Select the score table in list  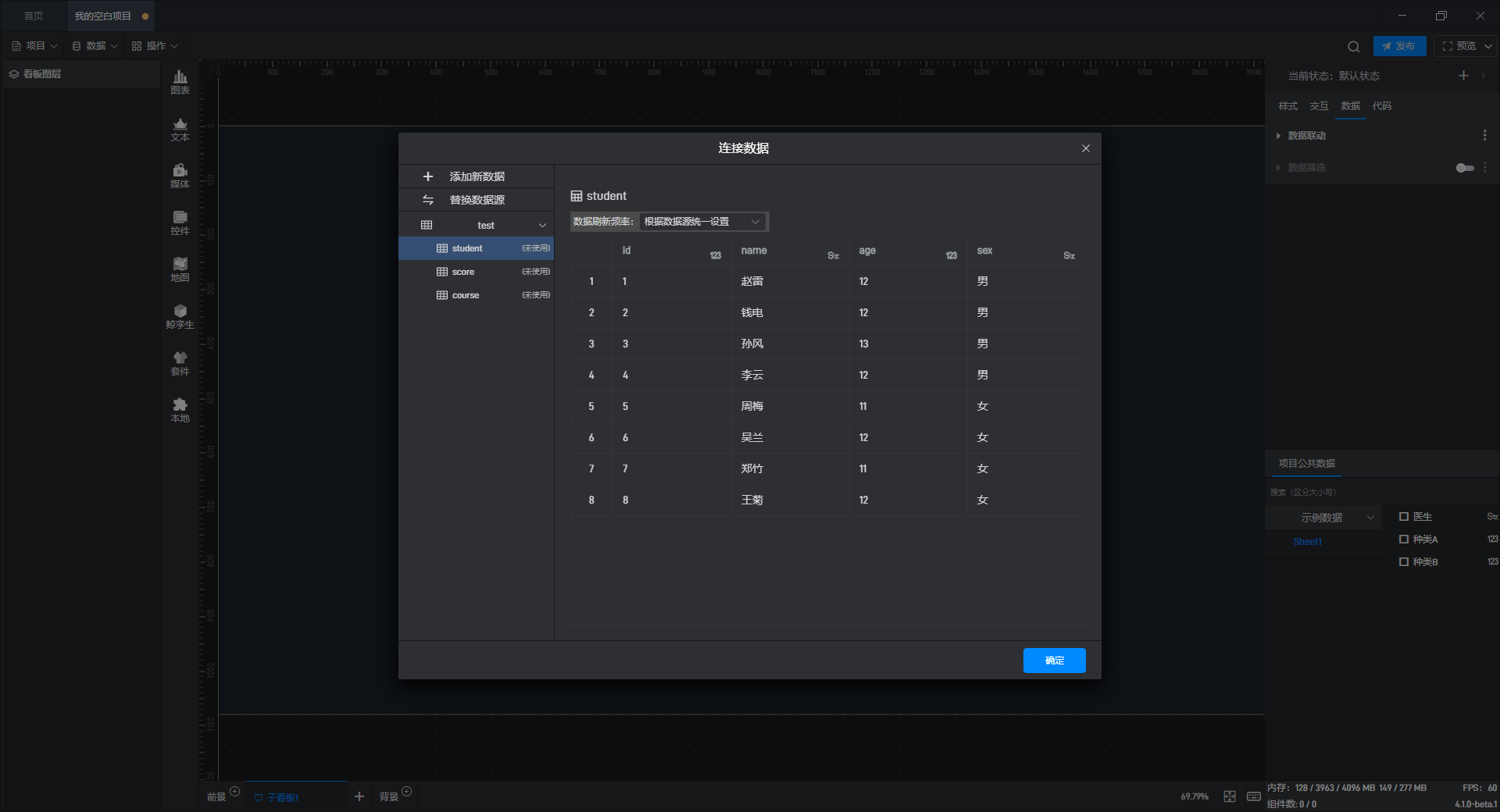(x=463, y=272)
